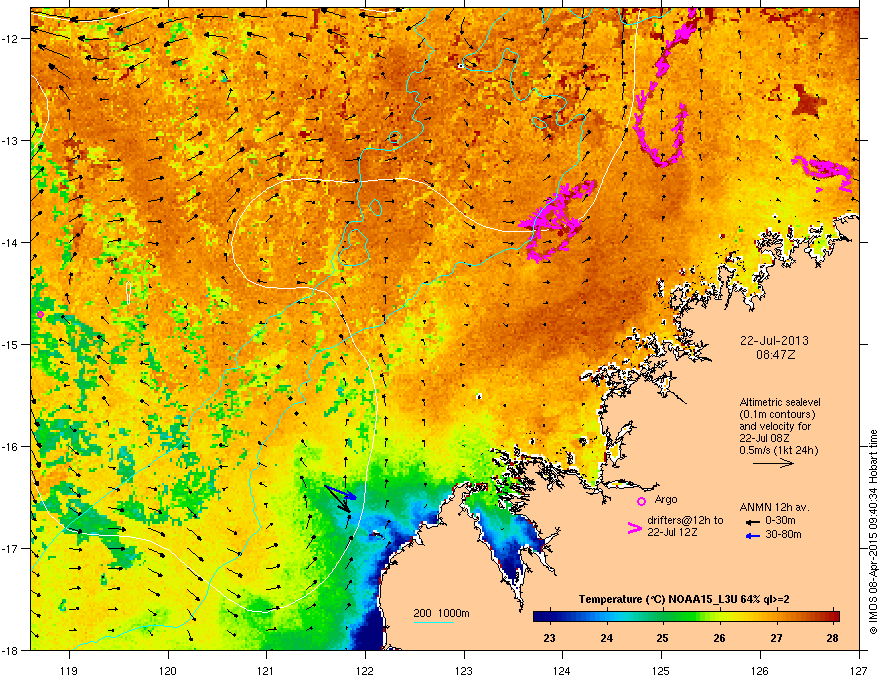
Task: Click the latitude axis label -18
Action: click(10, 650)
